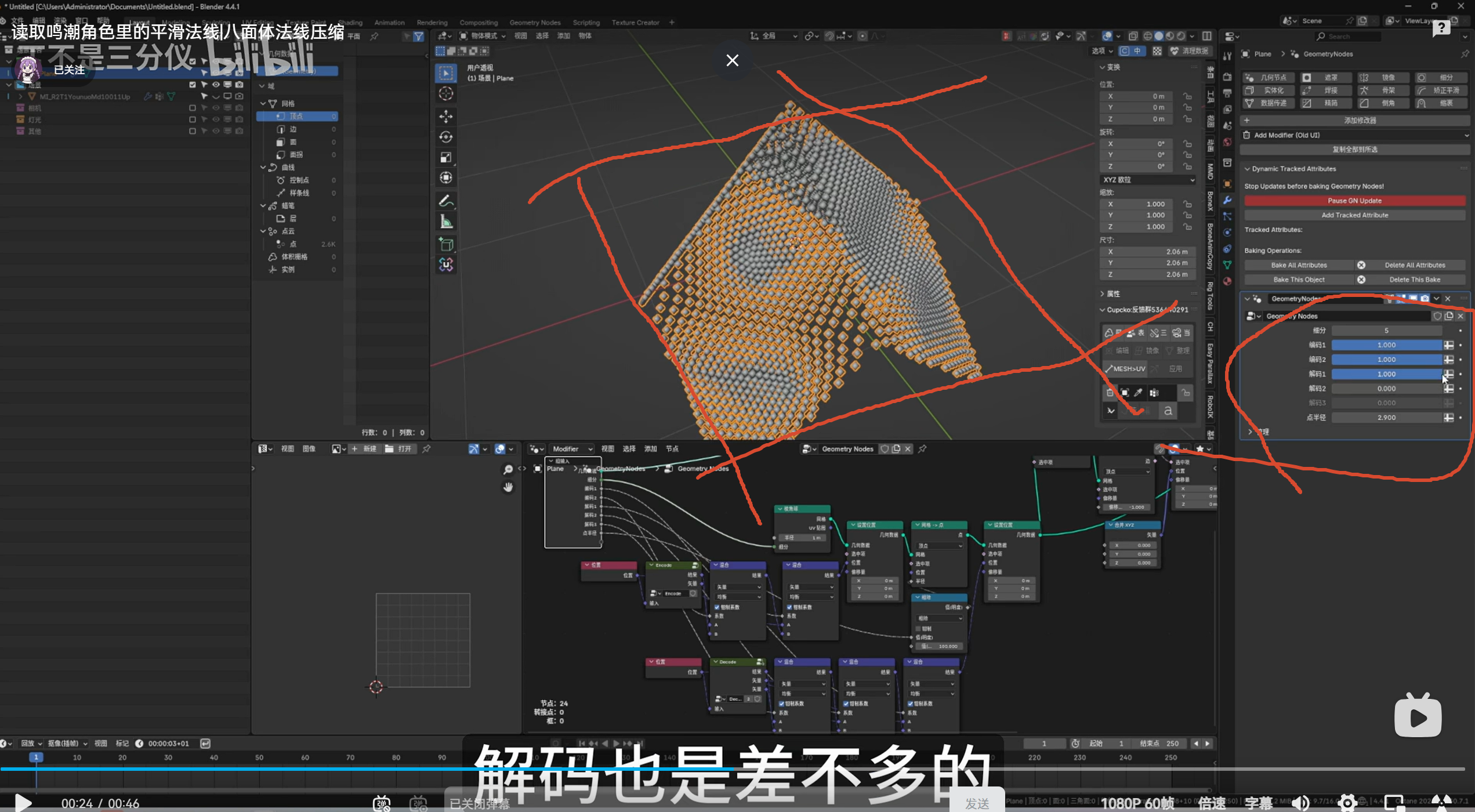Open the Modifiers wrench properties tab

click(1227, 200)
